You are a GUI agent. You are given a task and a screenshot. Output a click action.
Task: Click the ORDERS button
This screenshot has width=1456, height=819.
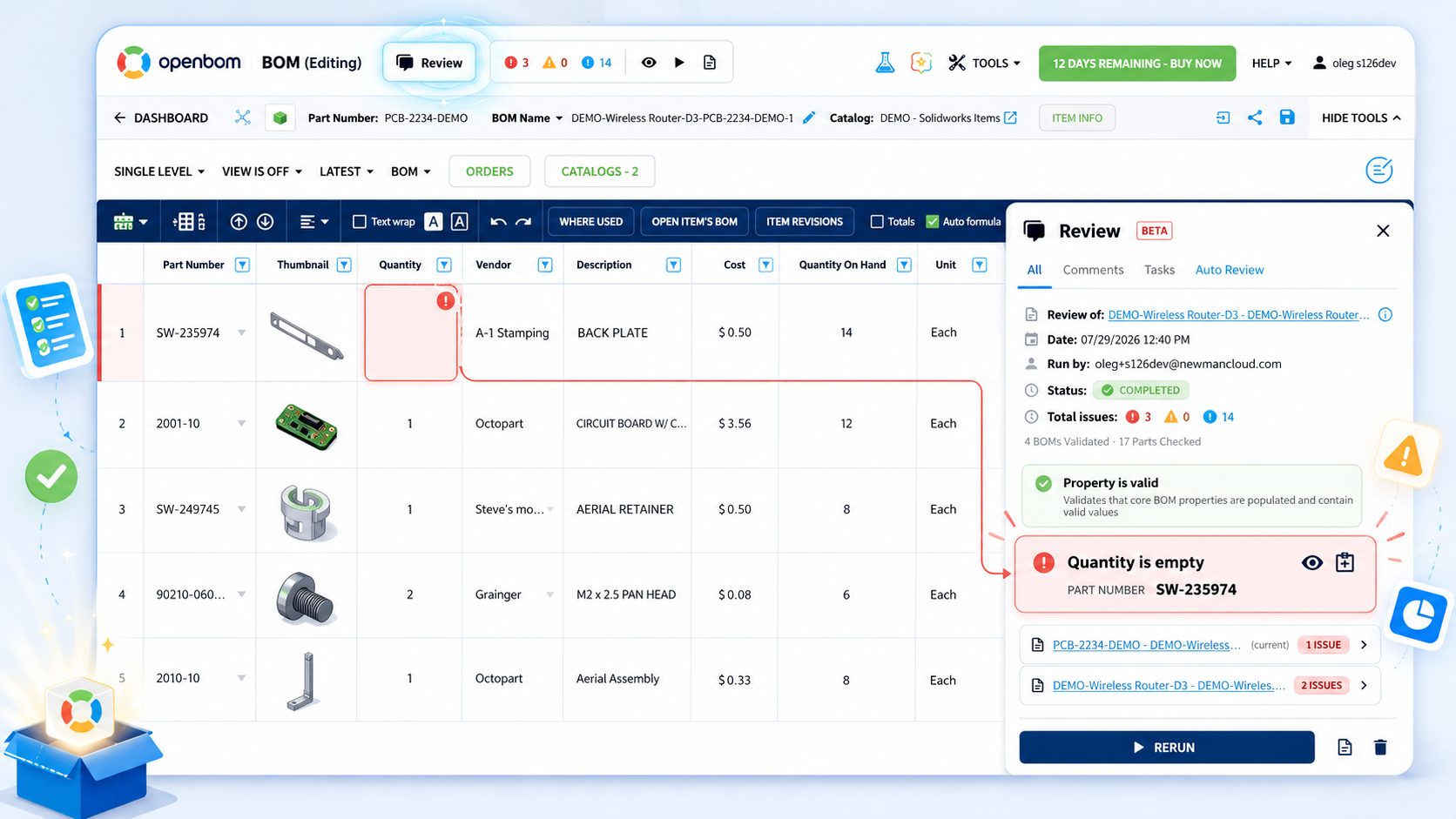[x=489, y=171]
